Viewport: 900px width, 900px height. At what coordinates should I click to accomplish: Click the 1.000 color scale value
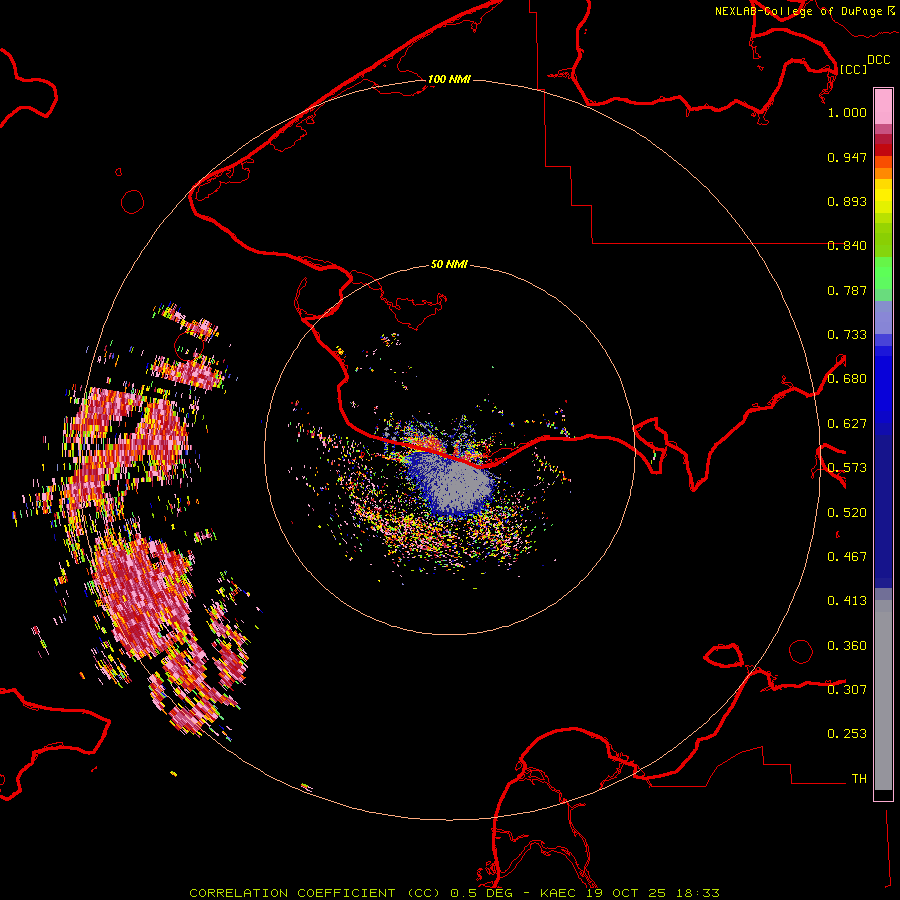[847, 112]
